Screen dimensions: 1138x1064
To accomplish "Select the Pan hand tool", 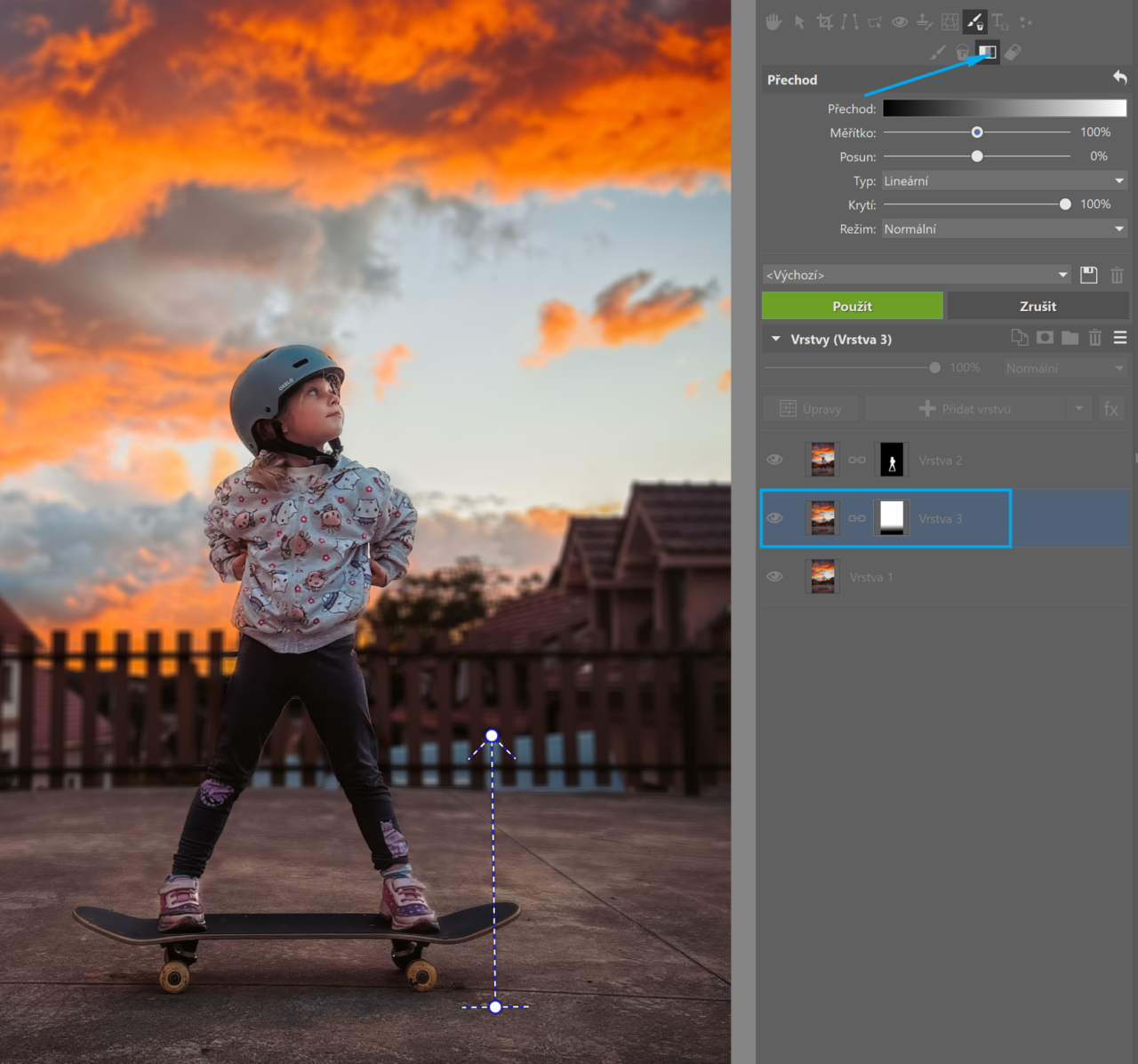I will click(773, 22).
